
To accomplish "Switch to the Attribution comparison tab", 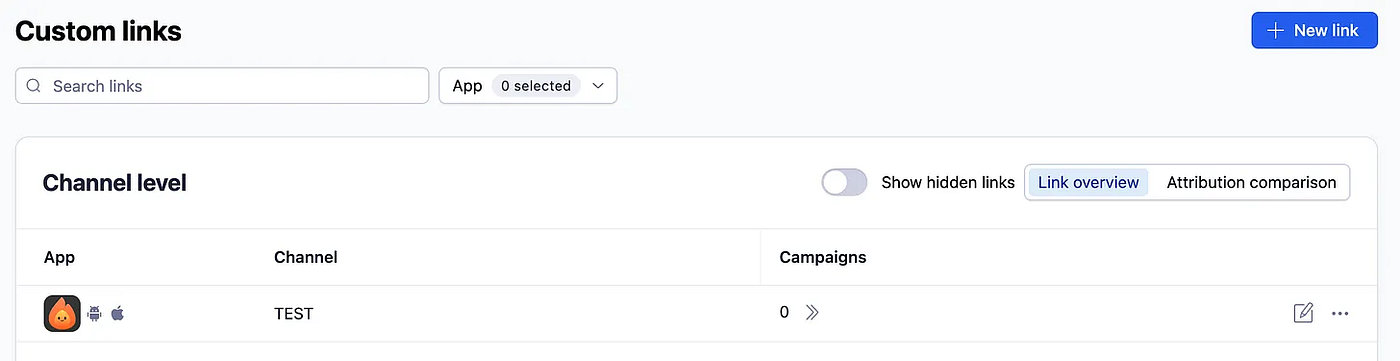I will [1251, 182].
